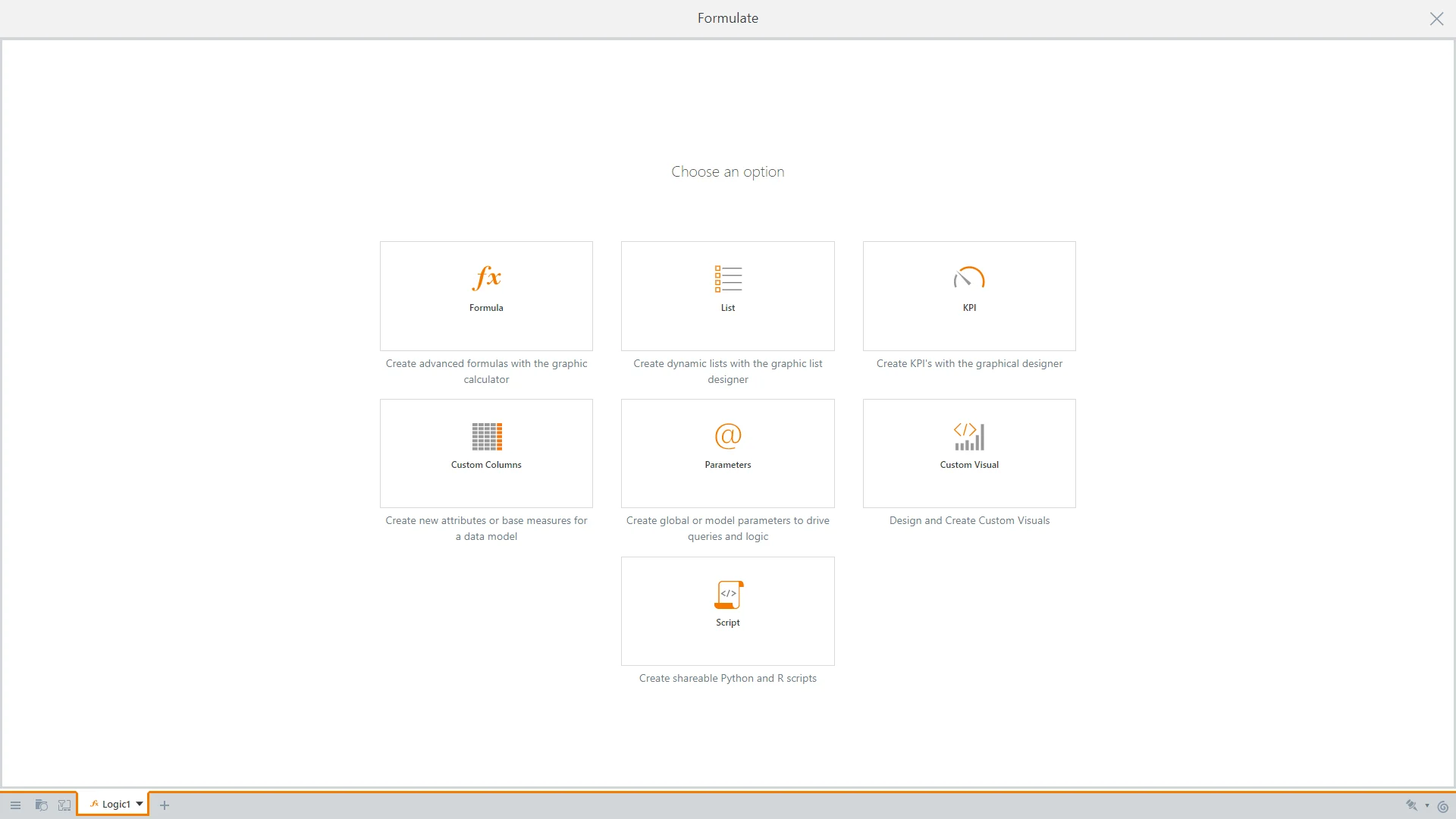Click the spiral icon in bottom right corner
The image size is (1456, 819).
[1442, 806]
